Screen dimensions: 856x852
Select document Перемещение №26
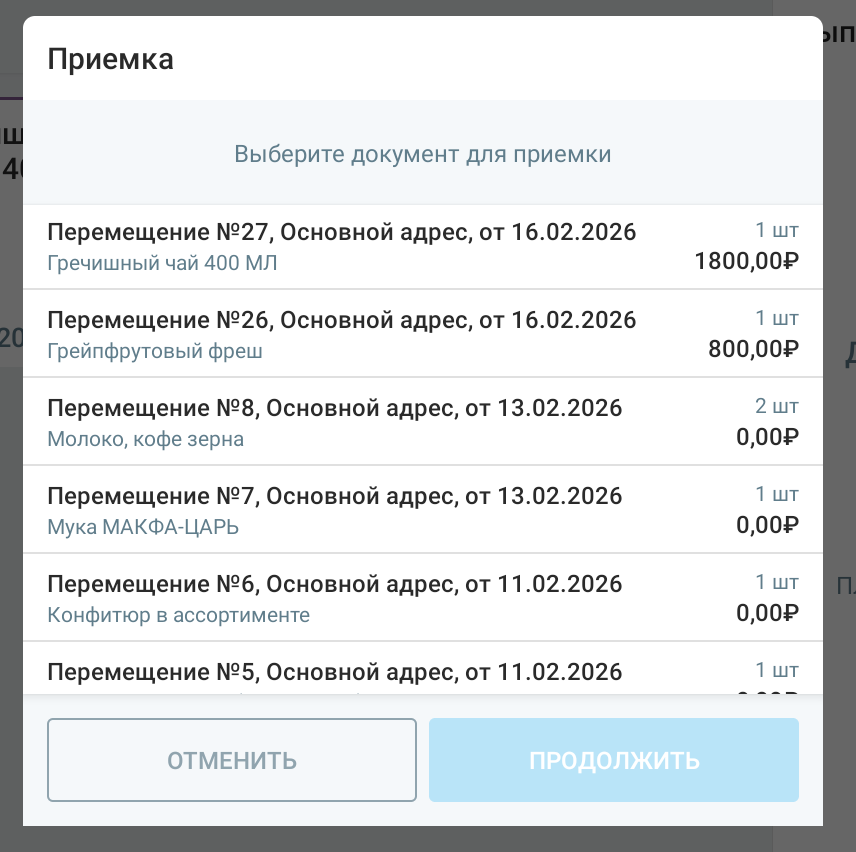point(341,320)
